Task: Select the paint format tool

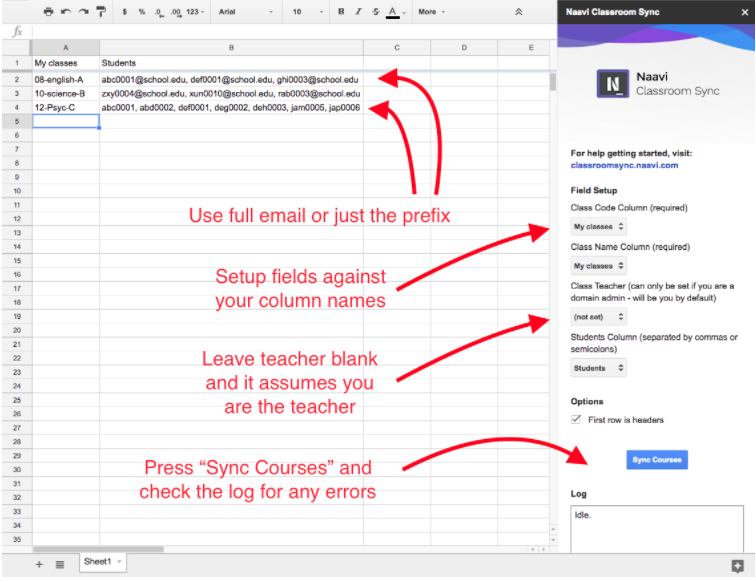Action: point(101,12)
